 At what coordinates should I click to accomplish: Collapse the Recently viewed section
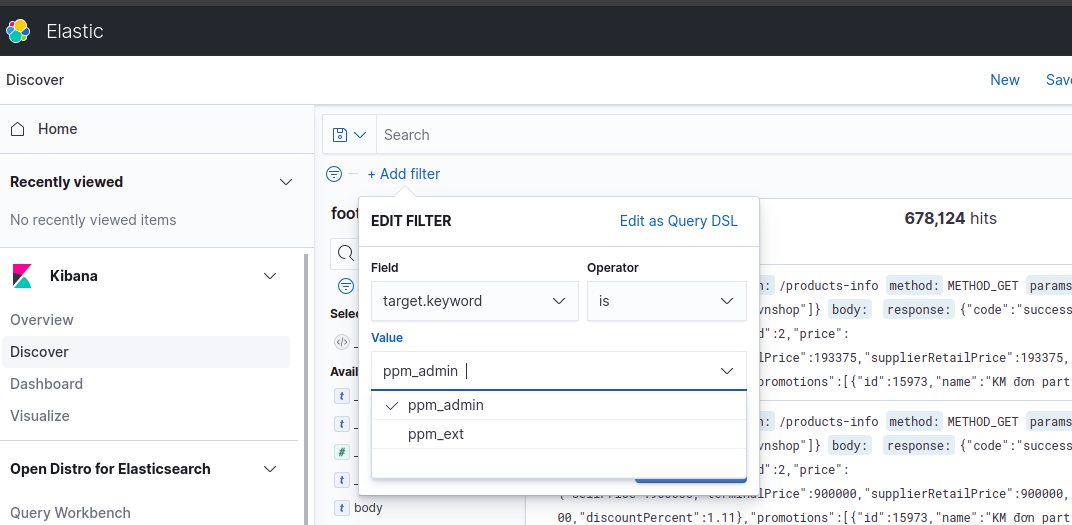pos(286,182)
